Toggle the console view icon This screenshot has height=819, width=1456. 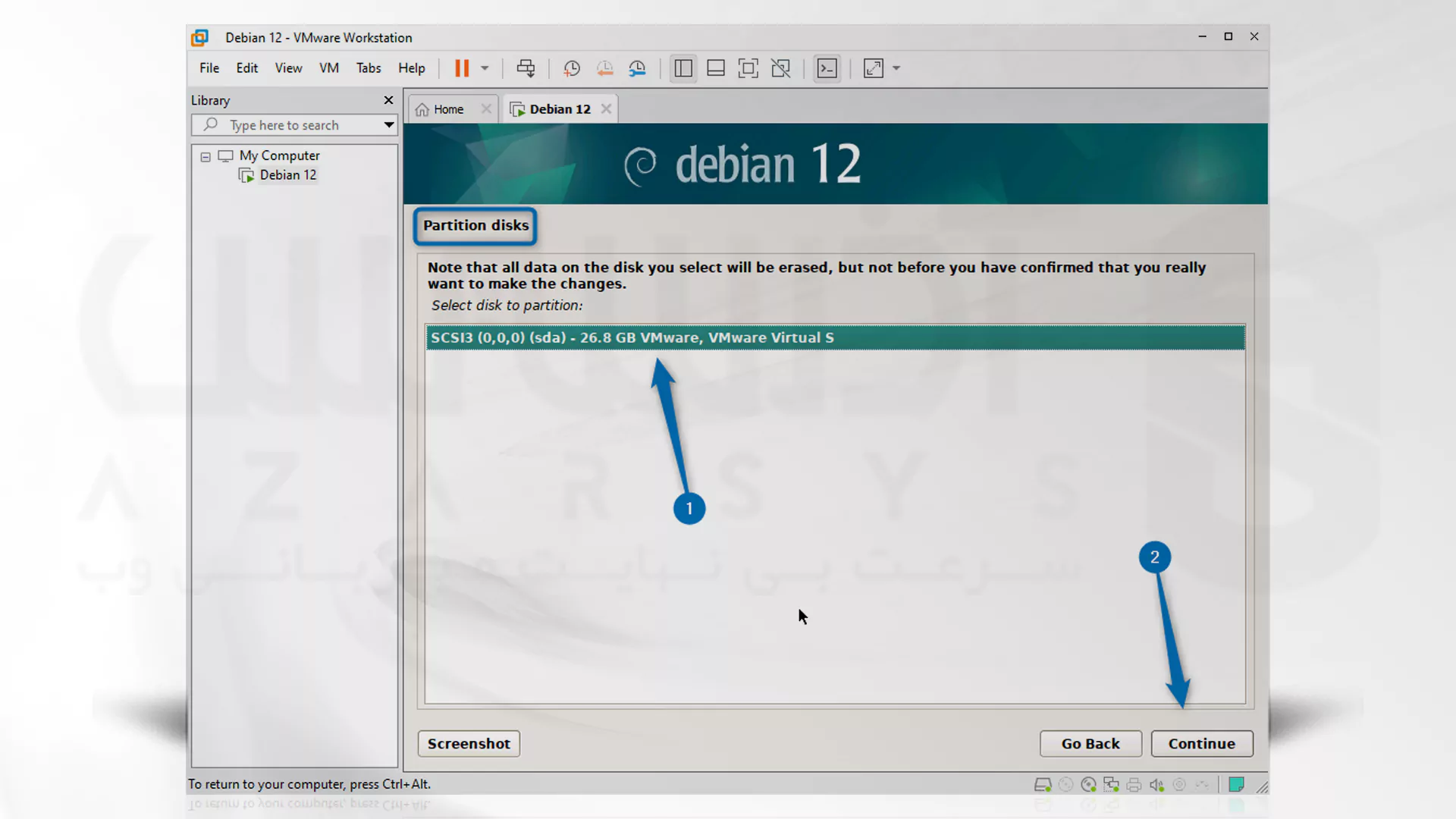(x=827, y=68)
